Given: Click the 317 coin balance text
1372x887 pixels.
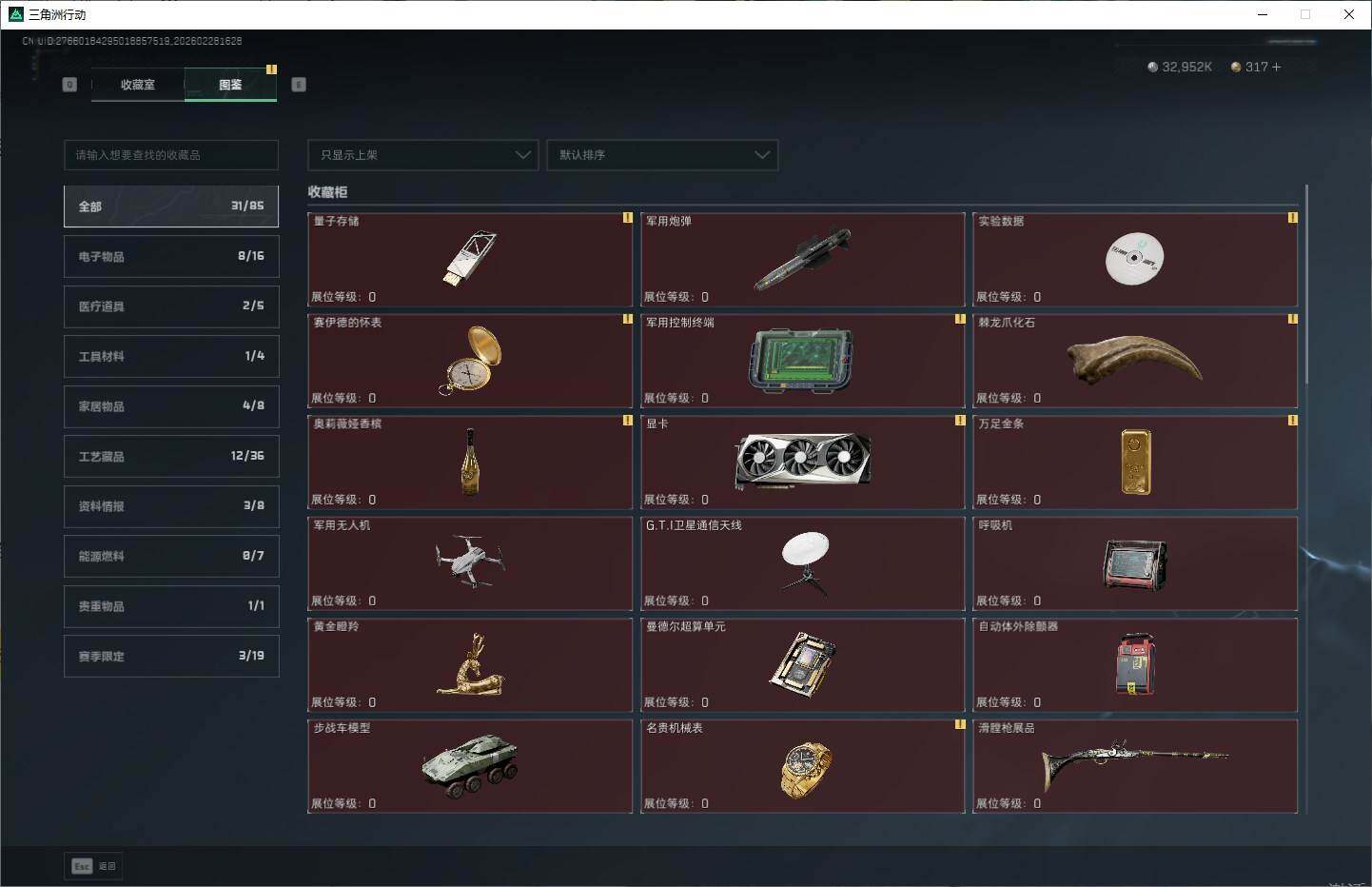Looking at the screenshot, I should 1257,68.
